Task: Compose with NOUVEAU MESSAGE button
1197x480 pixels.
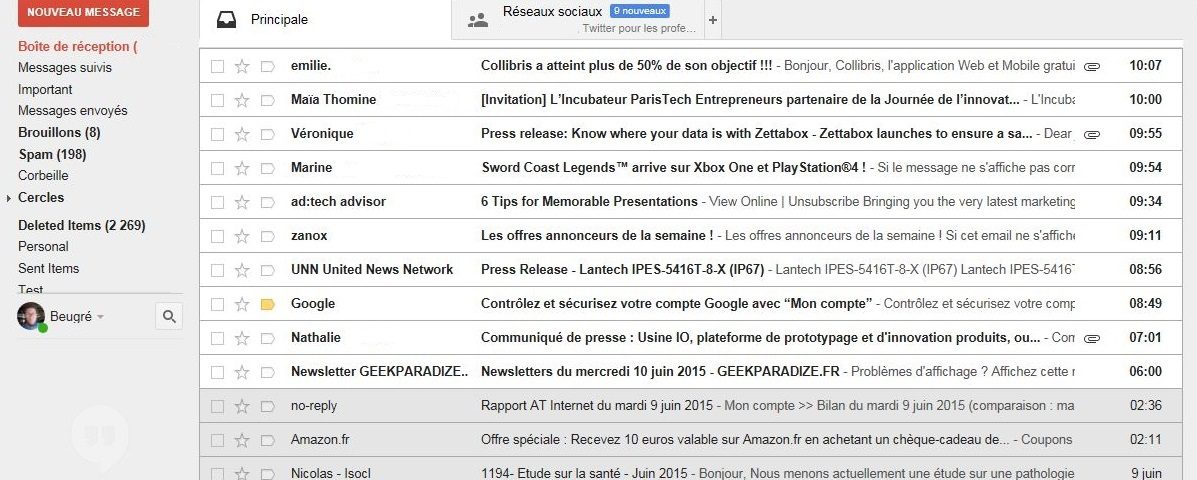Action: point(83,12)
